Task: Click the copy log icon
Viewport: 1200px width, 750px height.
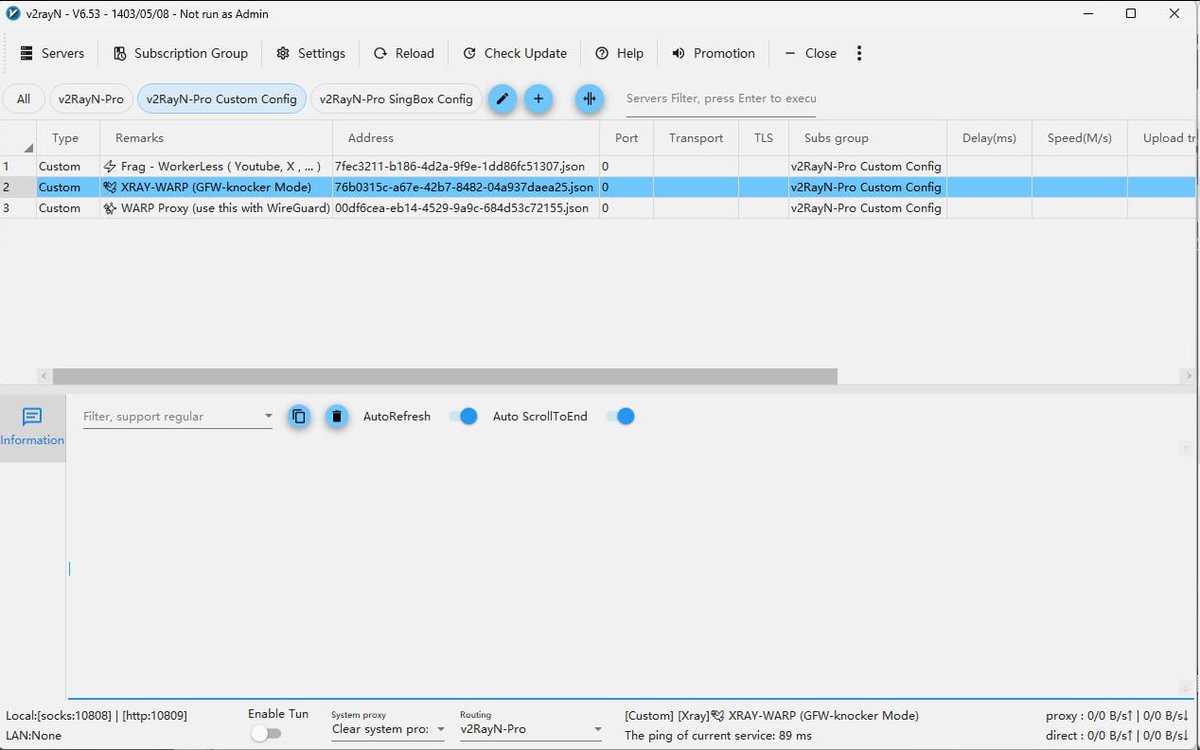Action: point(298,416)
